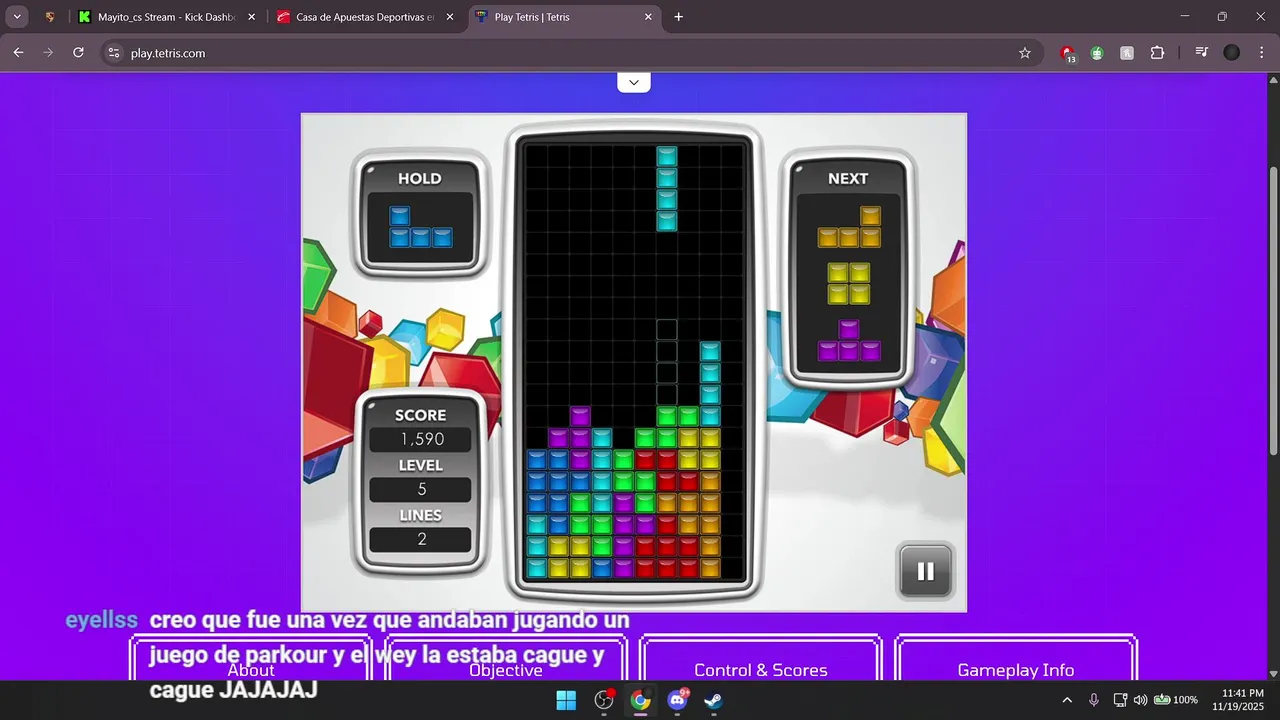
Task: Click the microphone tray icon
Action: point(1094,700)
